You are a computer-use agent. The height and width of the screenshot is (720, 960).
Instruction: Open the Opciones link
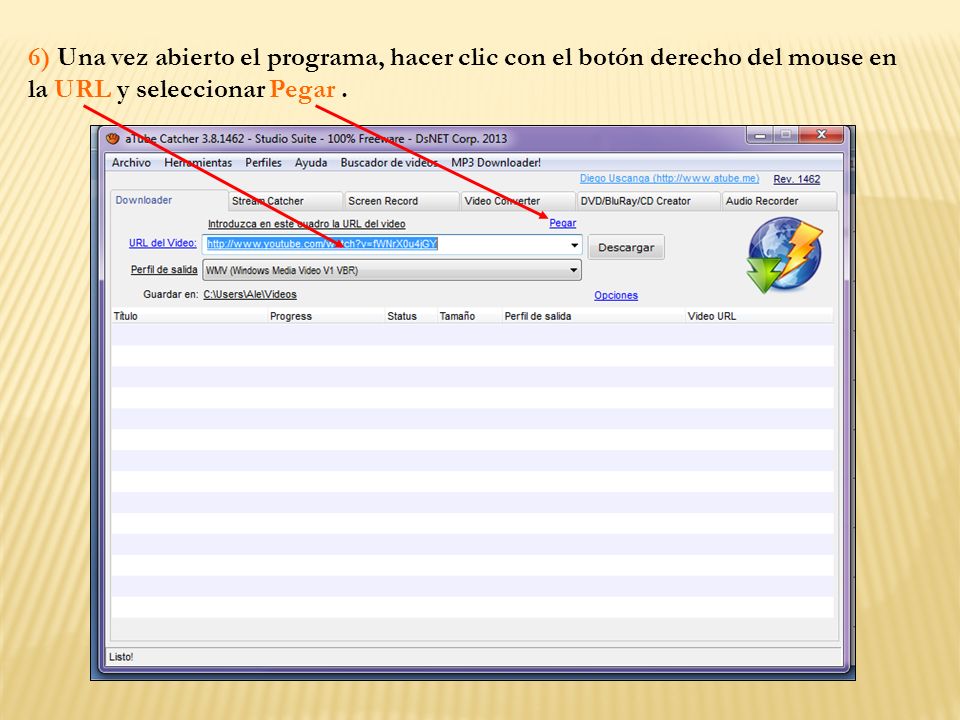coord(616,295)
